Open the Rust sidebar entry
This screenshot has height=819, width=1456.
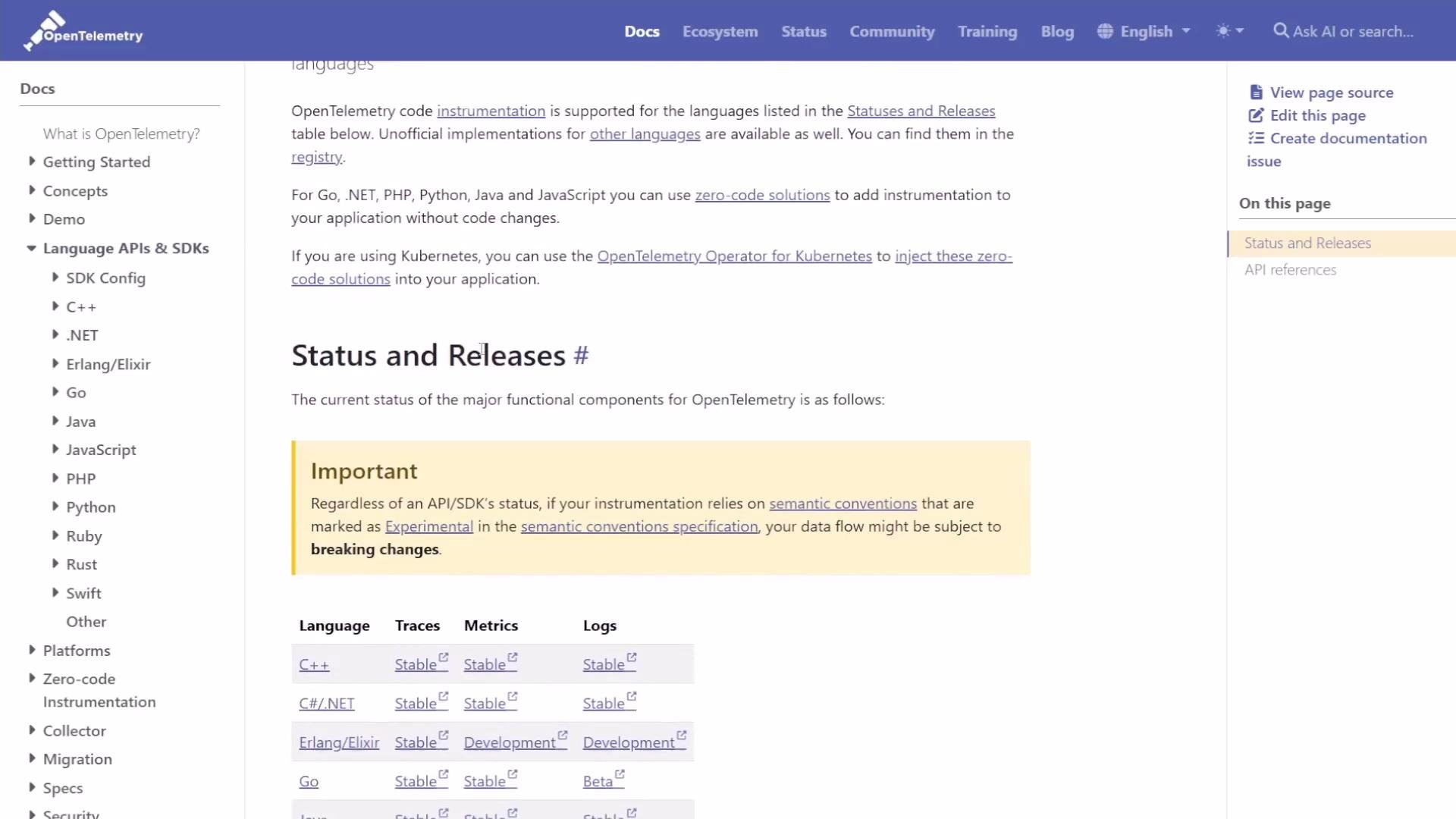point(81,564)
